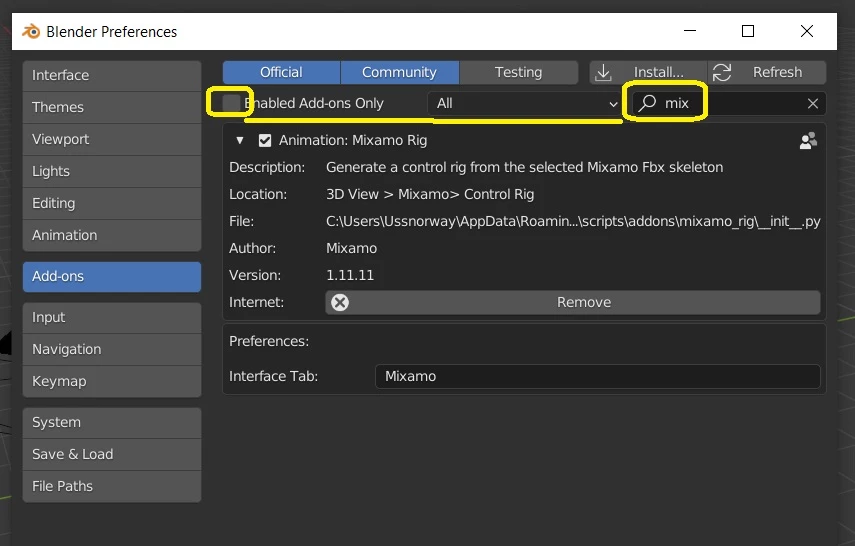Image resolution: width=855 pixels, height=546 pixels.
Task: Disable the Animation: Mixamo Rig add-on checkbox
Action: (265, 141)
